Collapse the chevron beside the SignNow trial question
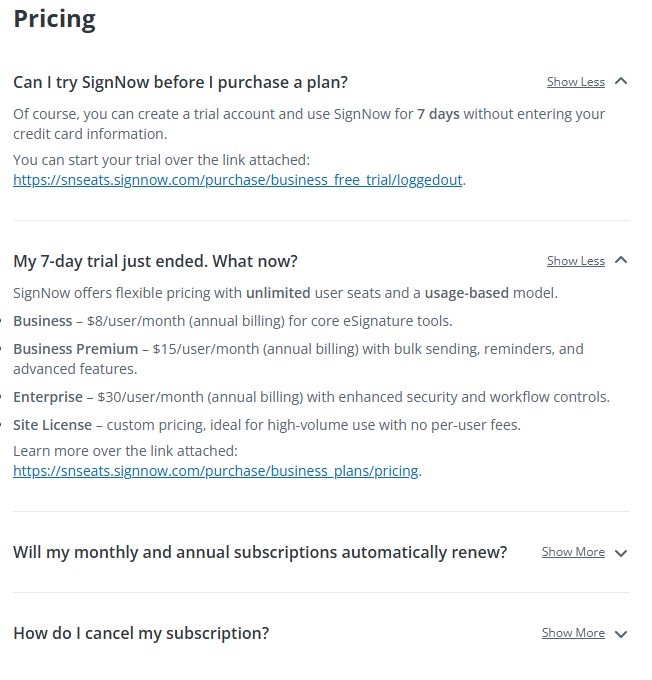652x680 pixels. (x=621, y=82)
